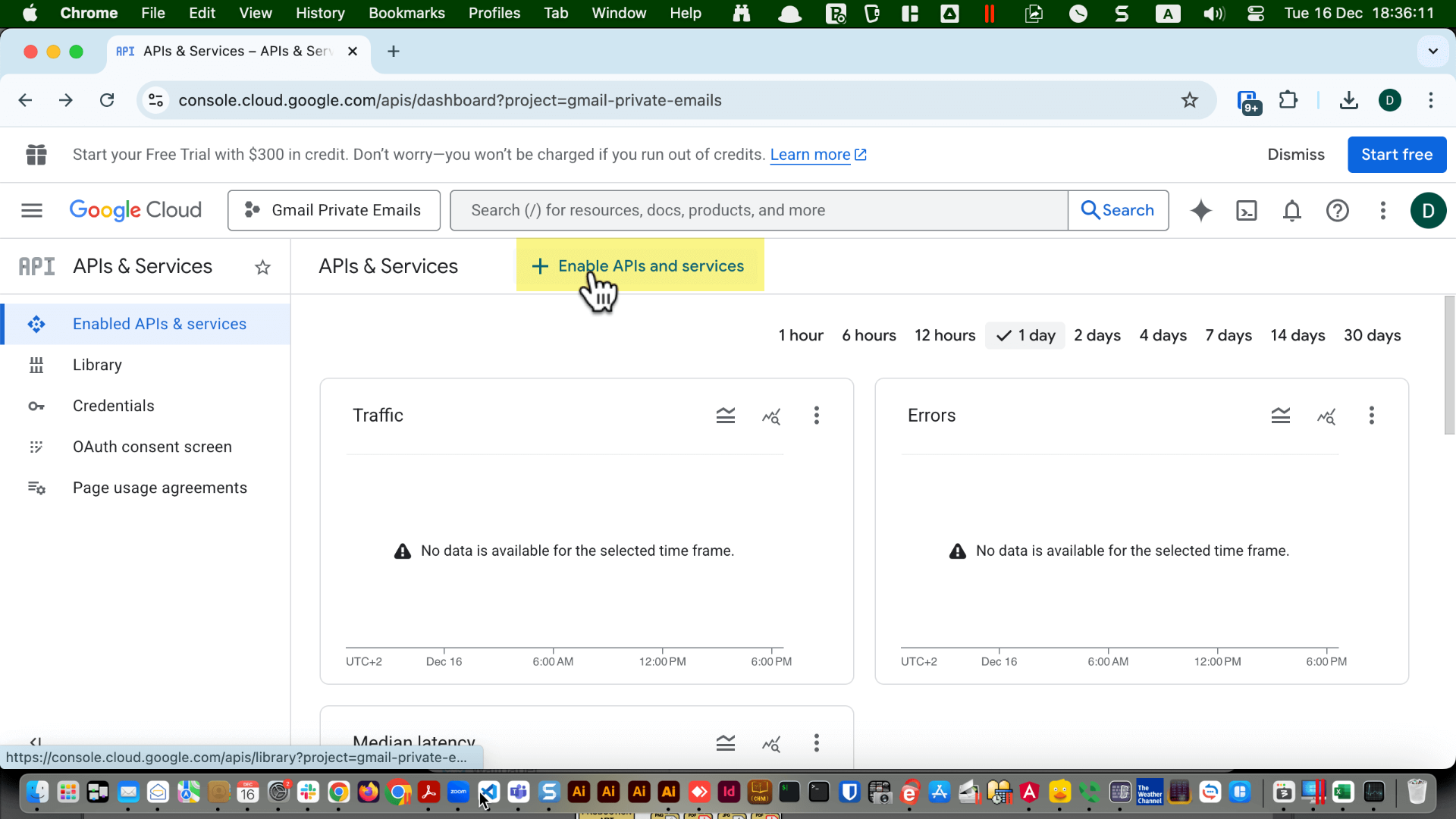This screenshot has height=819, width=1456.
Task: Open the Chrome tab search dropdown
Action: click(1432, 51)
